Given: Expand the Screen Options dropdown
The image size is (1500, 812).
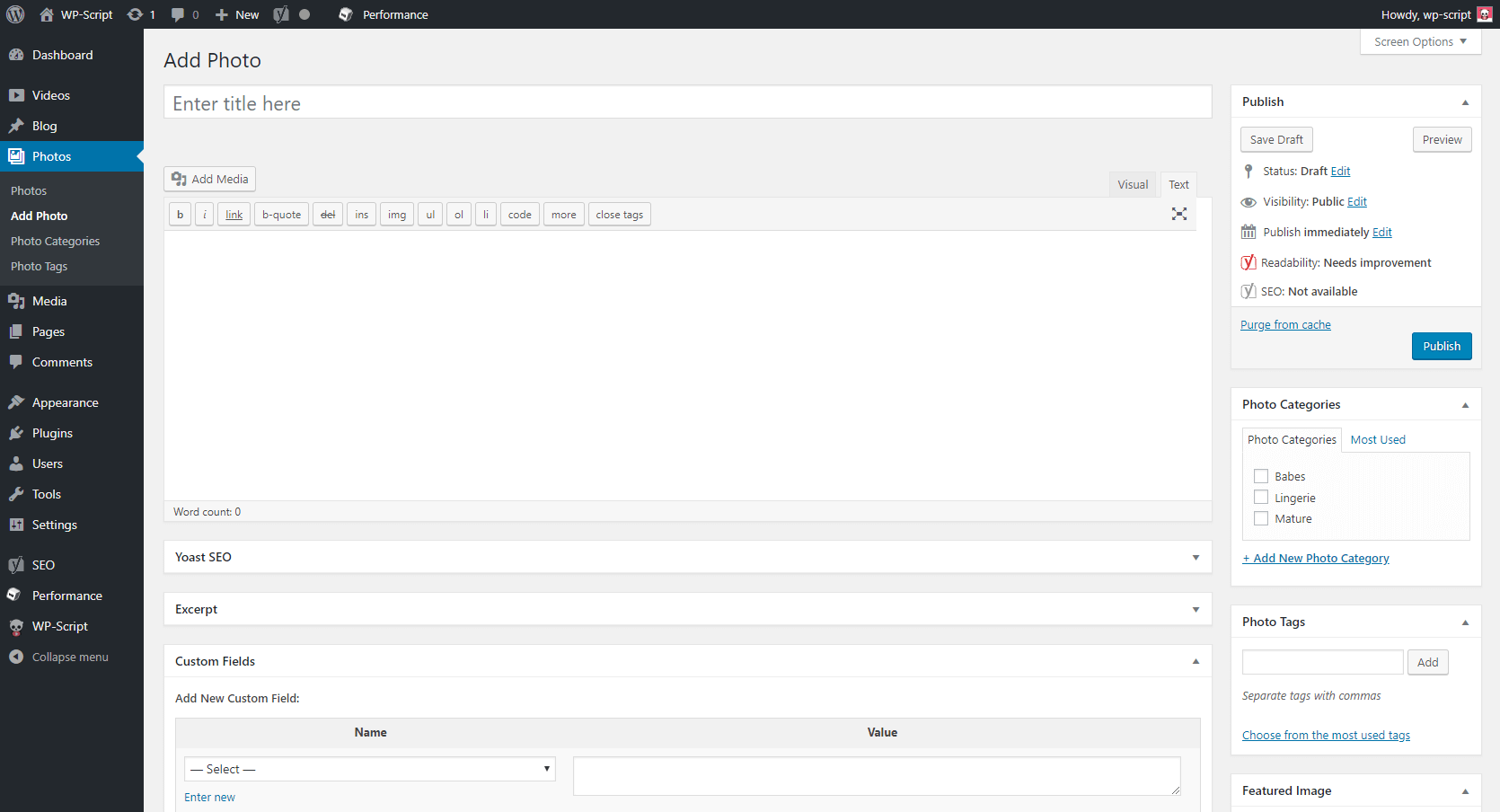Looking at the screenshot, I should pos(1420,41).
